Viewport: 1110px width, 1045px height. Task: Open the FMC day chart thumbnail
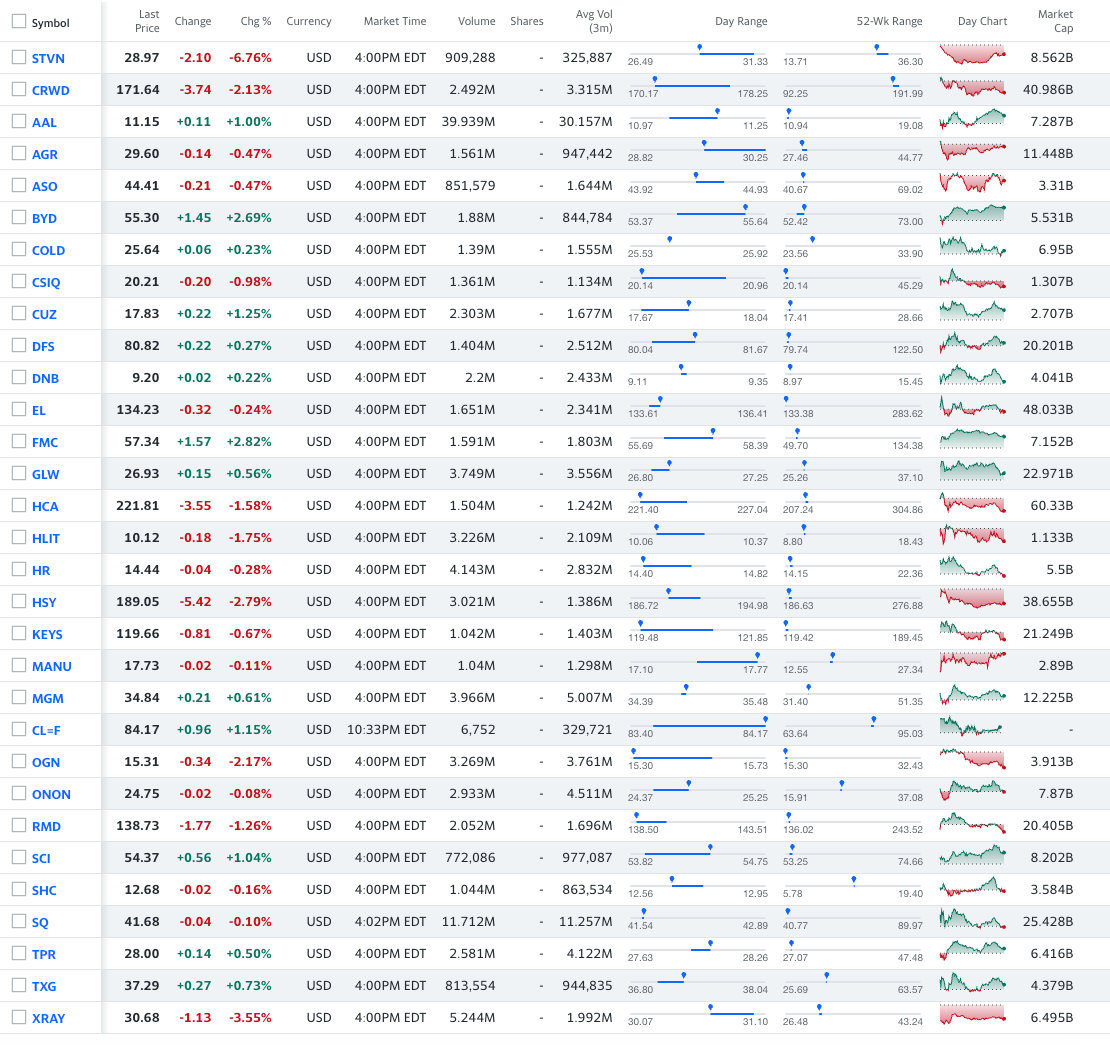coord(973,438)
